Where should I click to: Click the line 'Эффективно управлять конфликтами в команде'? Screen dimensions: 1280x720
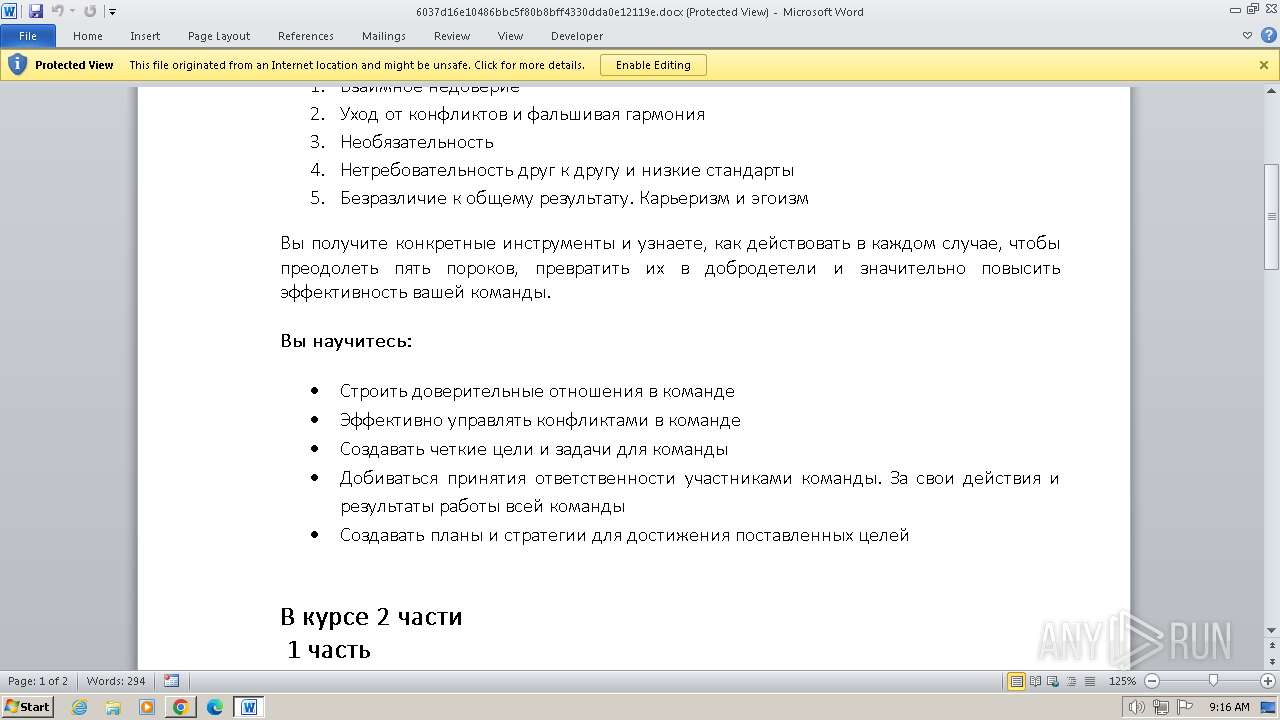coord(540,420)
